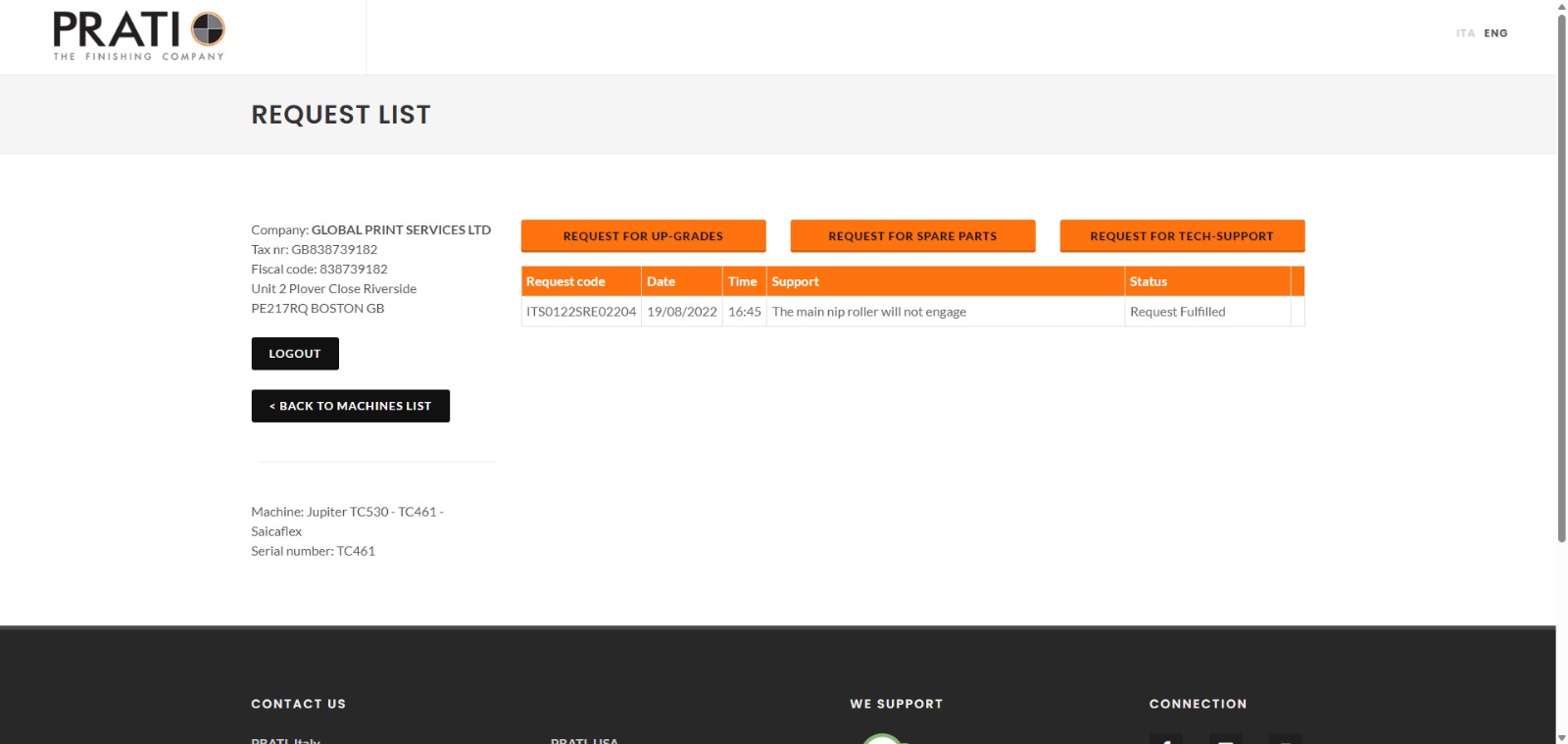Screen dimensions: 1568x744
Task: Open Request for Spare Parts
Action: click(x=912, y=236)
